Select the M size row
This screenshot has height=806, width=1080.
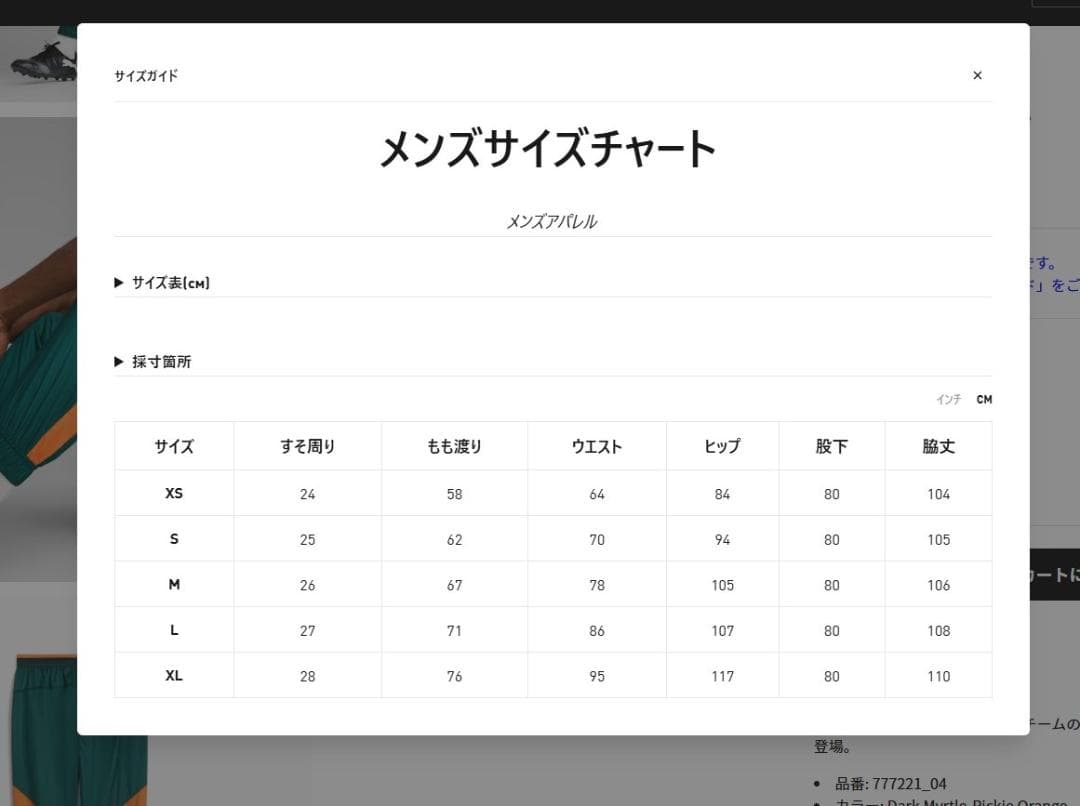click(173, 584)
